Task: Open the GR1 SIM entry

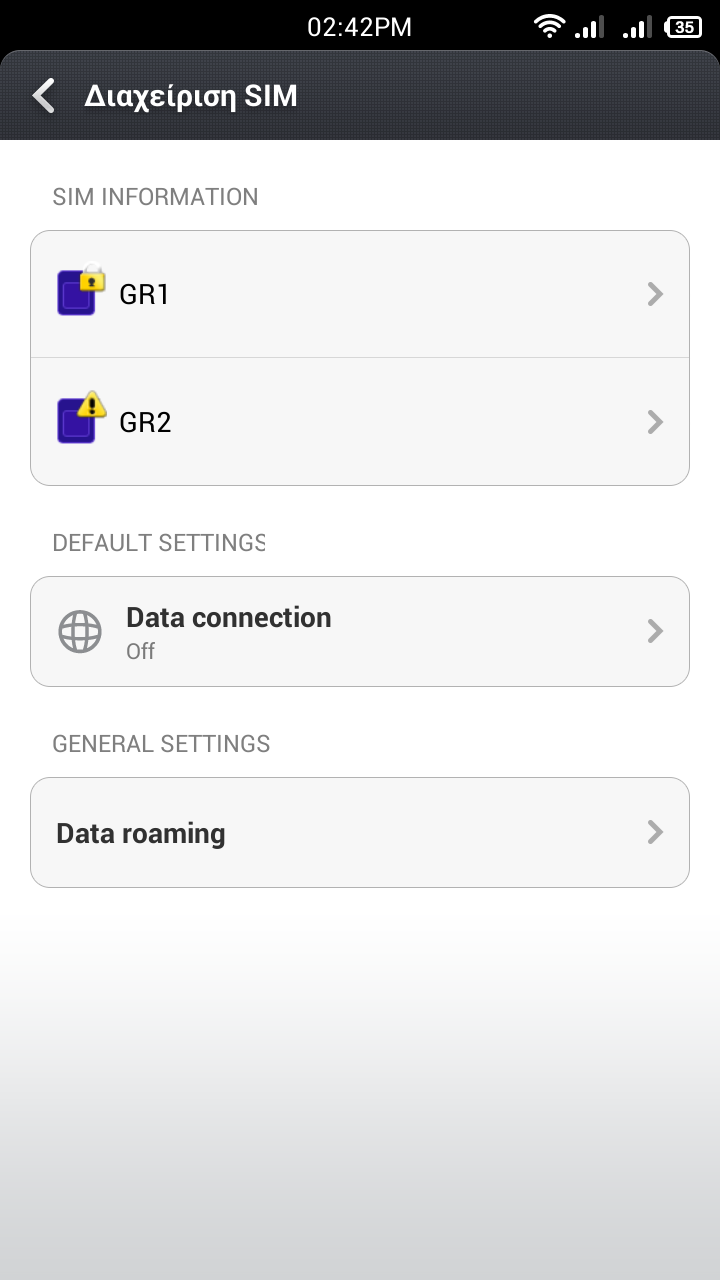Action: click(360, 294)
